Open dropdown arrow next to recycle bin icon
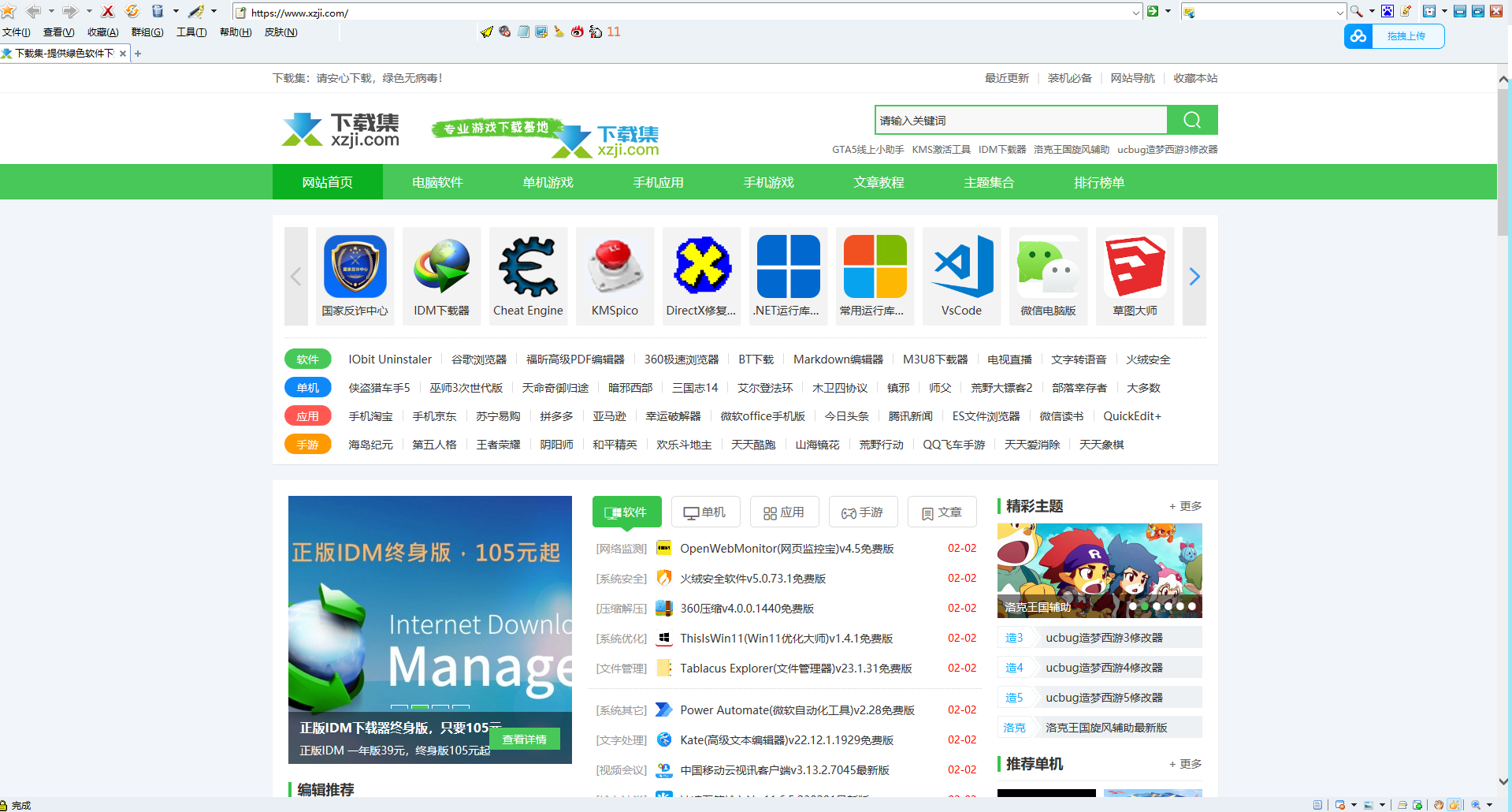The image size is (1512, 812). click(176, 11)
